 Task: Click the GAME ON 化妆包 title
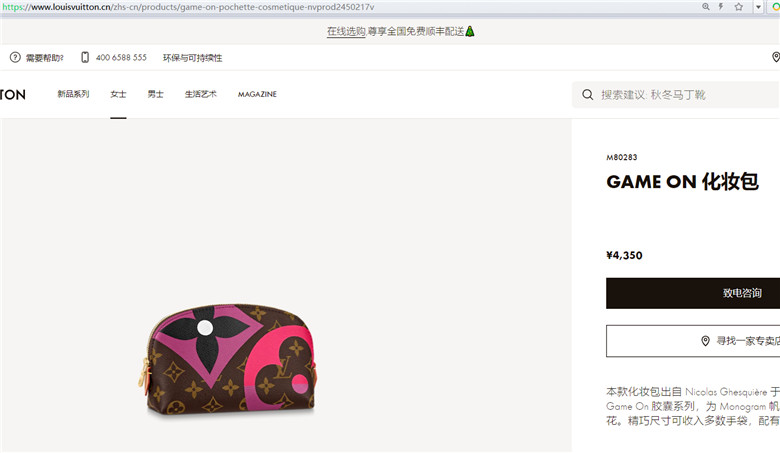(682, 181)
